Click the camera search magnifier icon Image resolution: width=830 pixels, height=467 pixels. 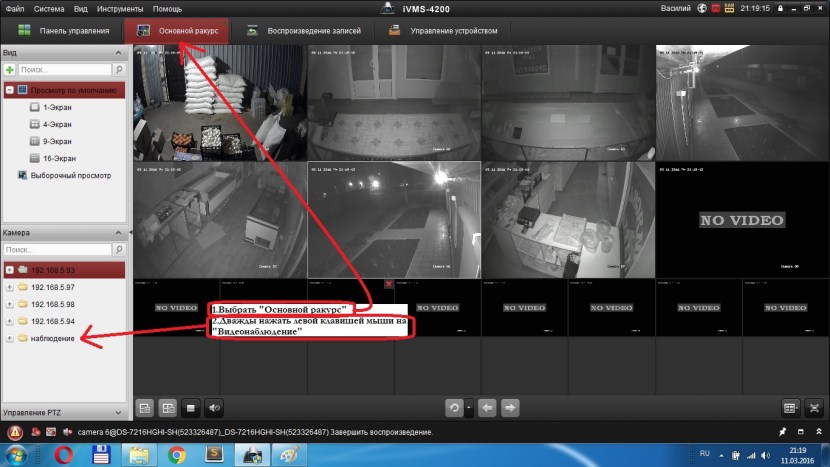pos(119,249)
